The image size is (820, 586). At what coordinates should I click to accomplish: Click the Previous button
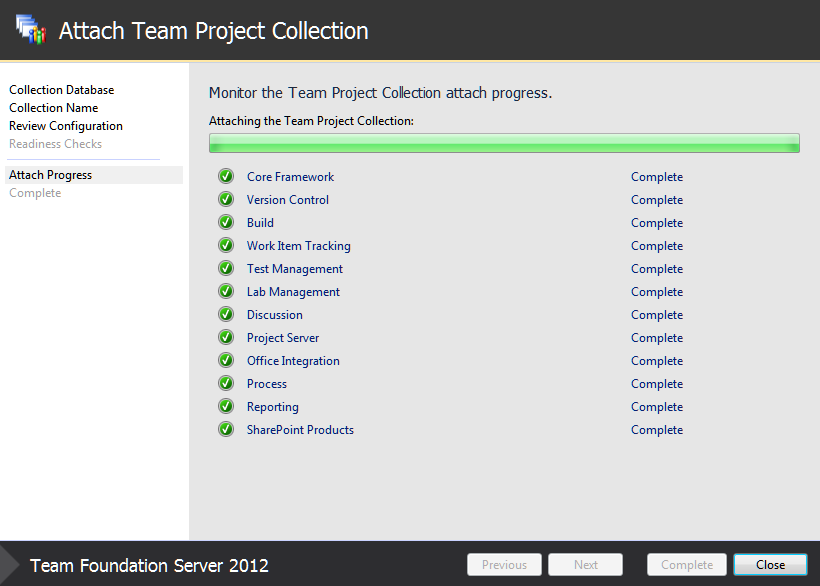click(504, 565)
